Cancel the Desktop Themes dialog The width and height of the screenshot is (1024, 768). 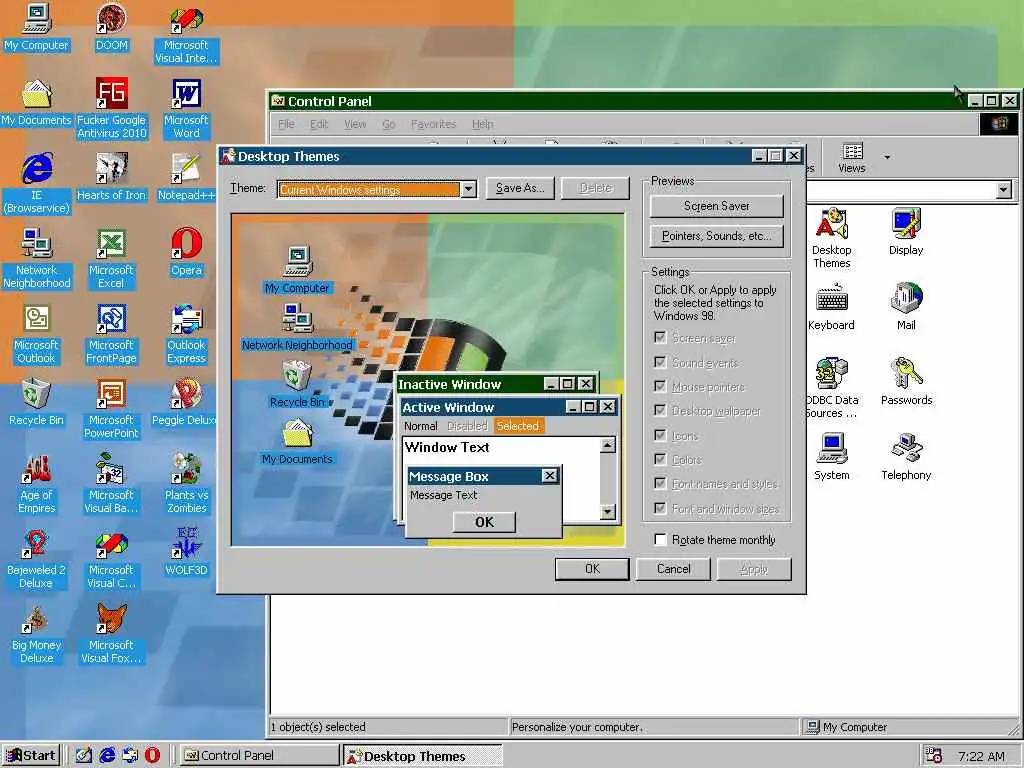click(673, 569)
